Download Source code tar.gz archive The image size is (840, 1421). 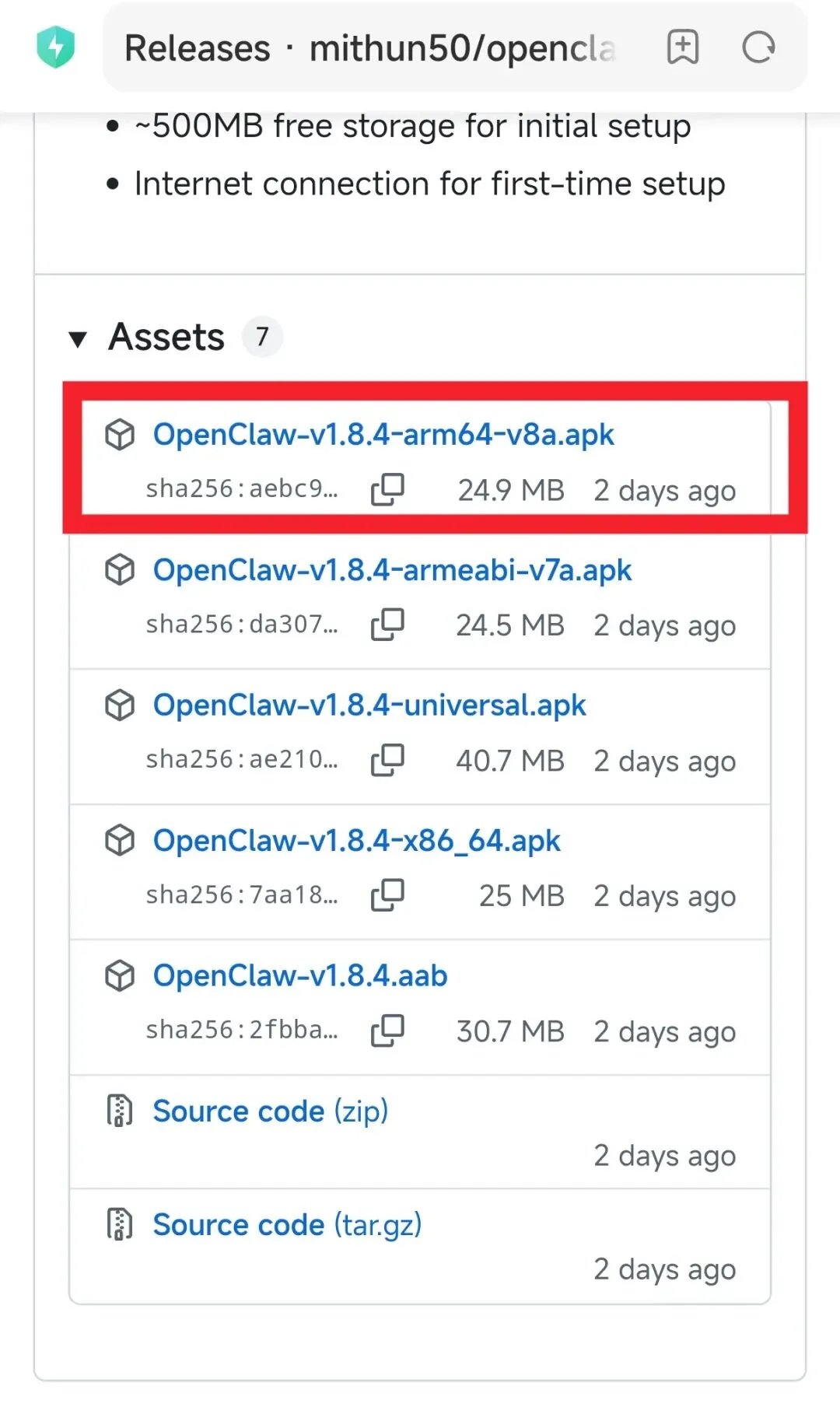(287, 1225)
